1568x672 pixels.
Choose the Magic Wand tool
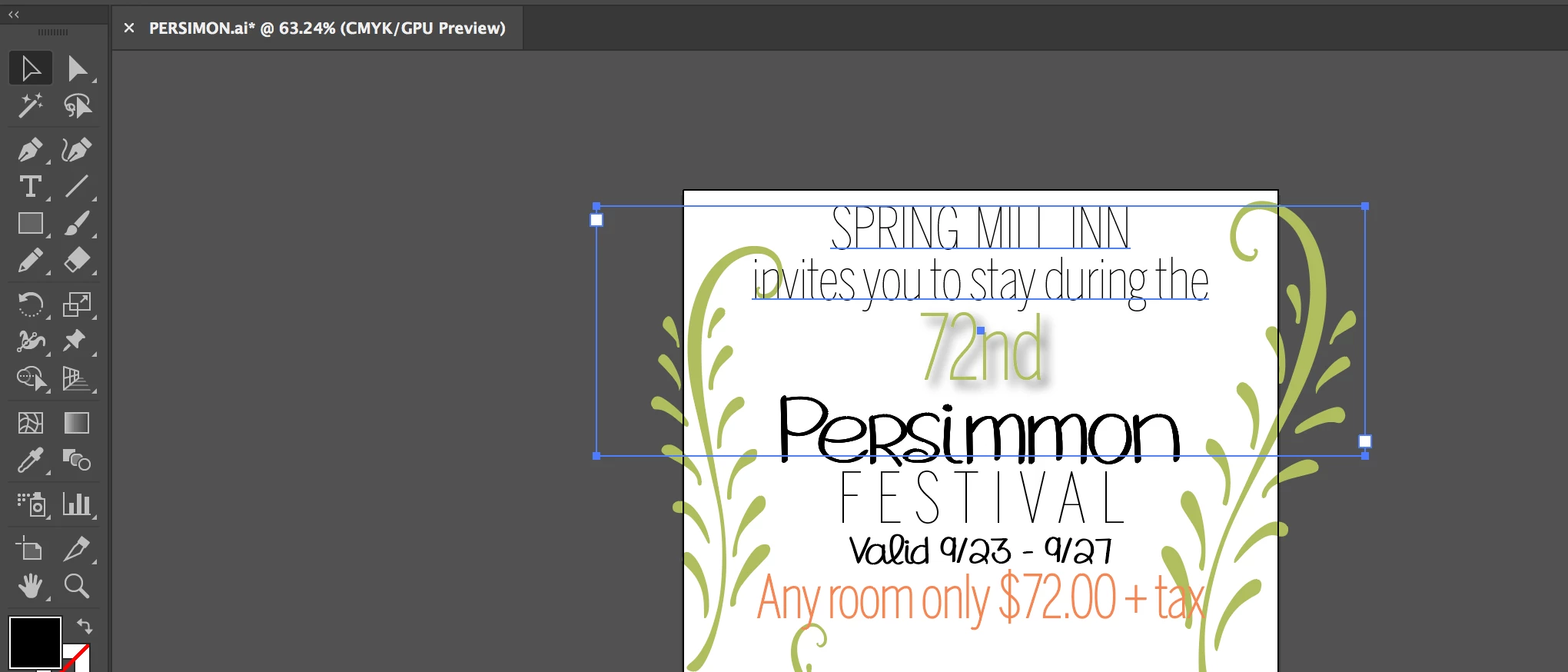point(31,105)
